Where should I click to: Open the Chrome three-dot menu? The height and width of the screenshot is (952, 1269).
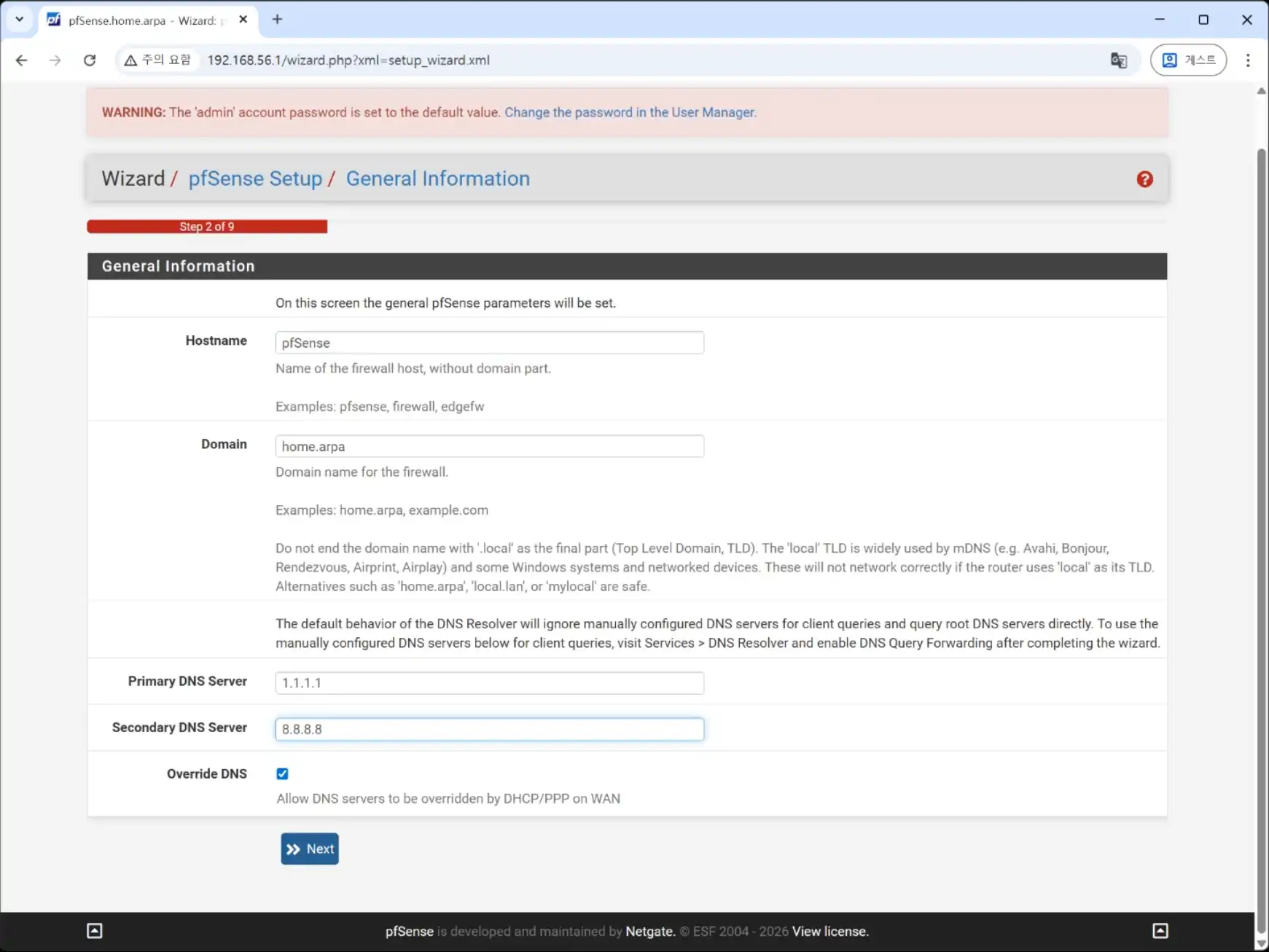click(1247, 61)
